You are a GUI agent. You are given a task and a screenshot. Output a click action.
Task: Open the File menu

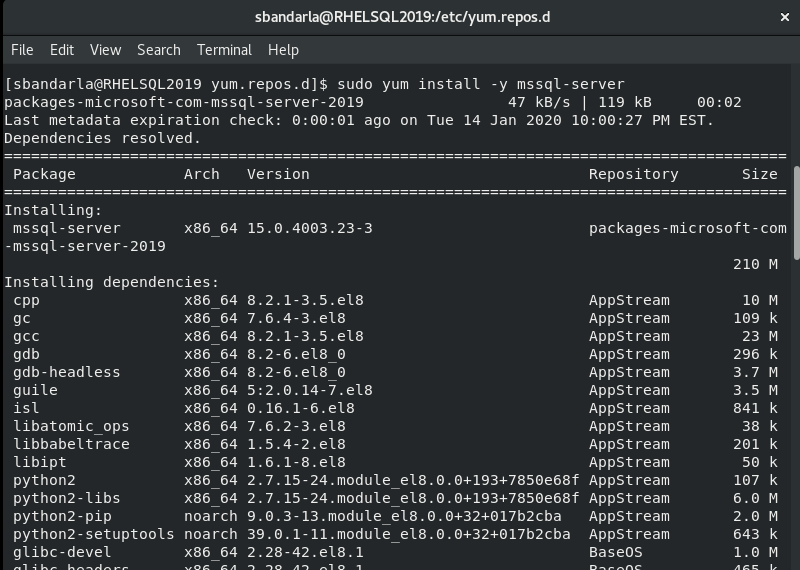pyautogui.click(x=21, y=49)
